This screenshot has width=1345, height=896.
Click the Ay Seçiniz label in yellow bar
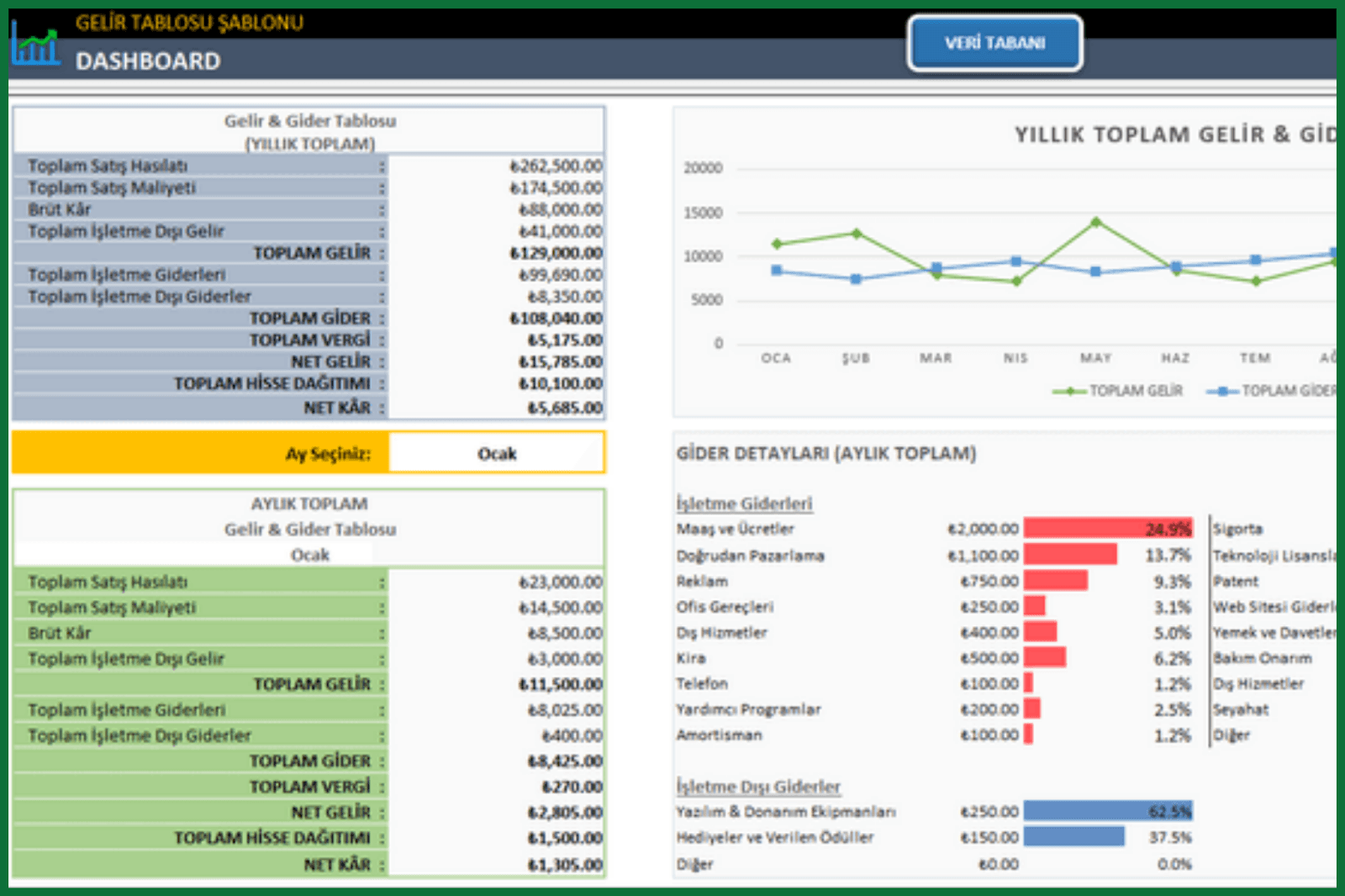(327, 454)
